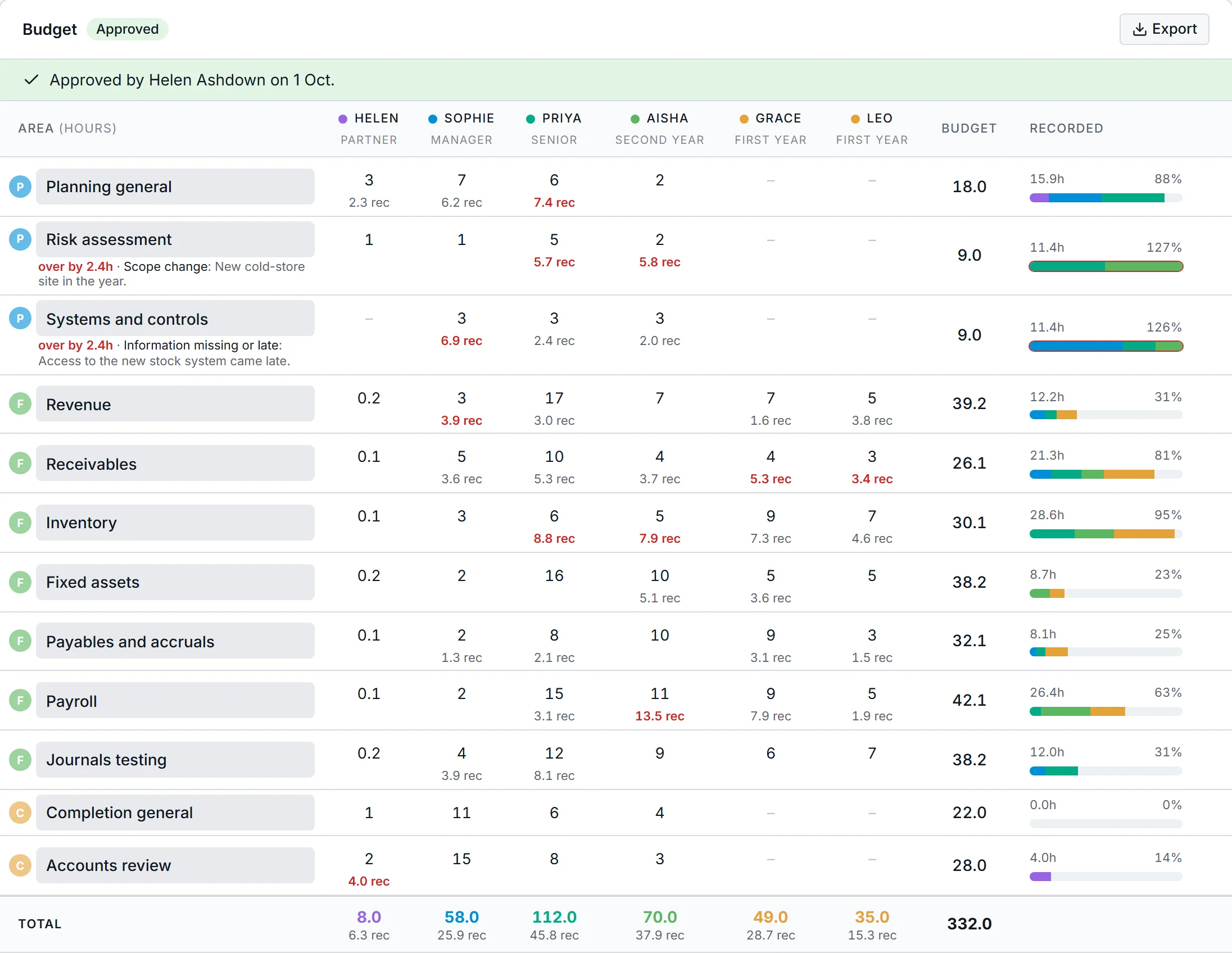Click Grace's 5.3 rec in Receivables
Image resolution: width=1232 pixels, height=953 pixels.
point(771,479)
